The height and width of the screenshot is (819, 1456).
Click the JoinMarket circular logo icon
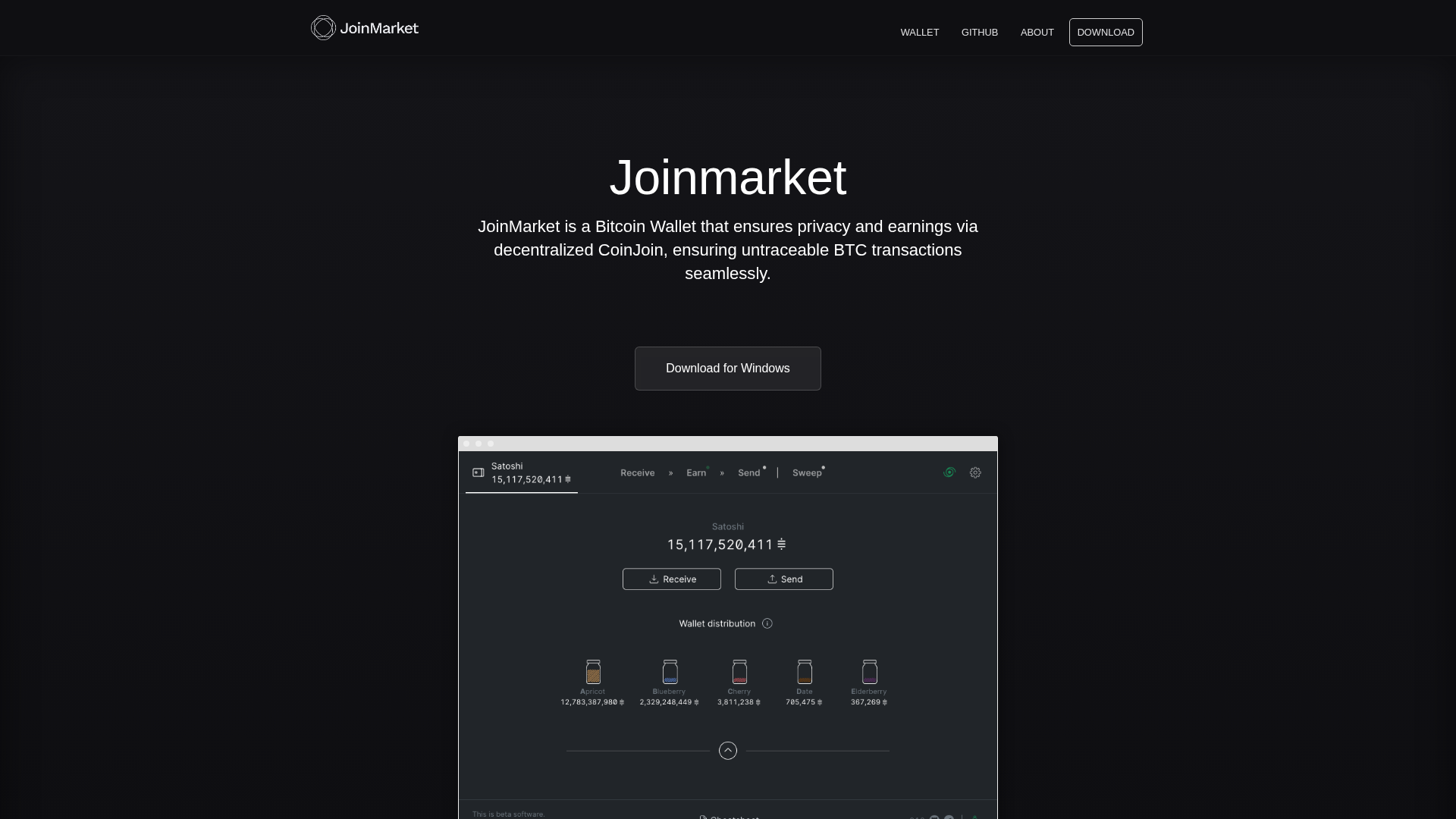(x=323, y=28)
